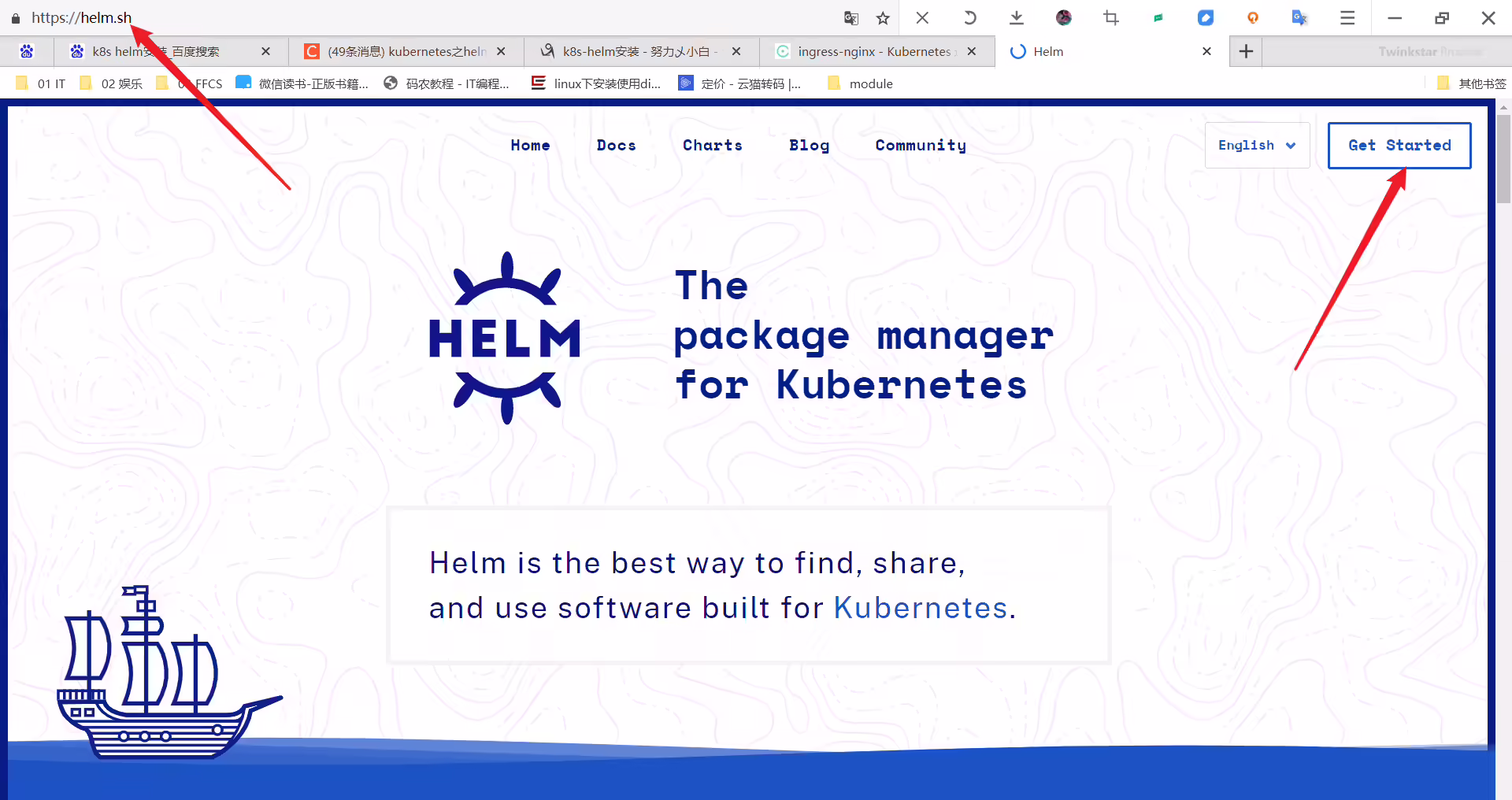Restore down the browser window
This screenshot has width=1512, height=800.
click(x=1442, y=18)
